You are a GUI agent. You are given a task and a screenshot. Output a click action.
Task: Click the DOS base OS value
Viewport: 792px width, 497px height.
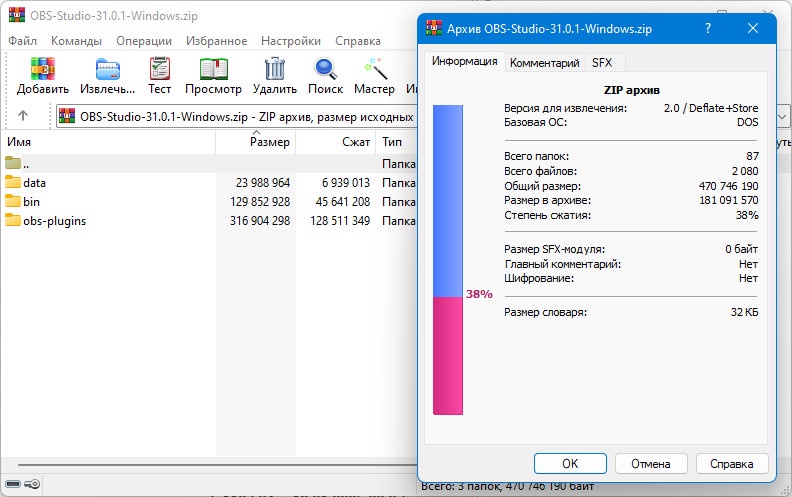[x=748, y=122]
